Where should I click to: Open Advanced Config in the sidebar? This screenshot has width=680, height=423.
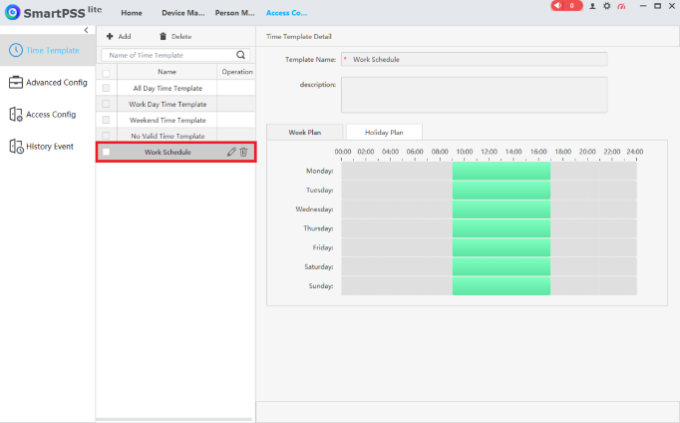[x=48, y=82]
